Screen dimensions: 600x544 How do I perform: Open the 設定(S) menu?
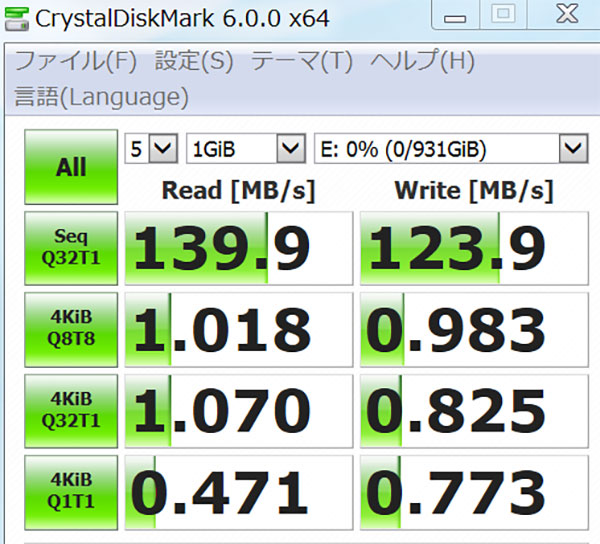pos(194,61)
